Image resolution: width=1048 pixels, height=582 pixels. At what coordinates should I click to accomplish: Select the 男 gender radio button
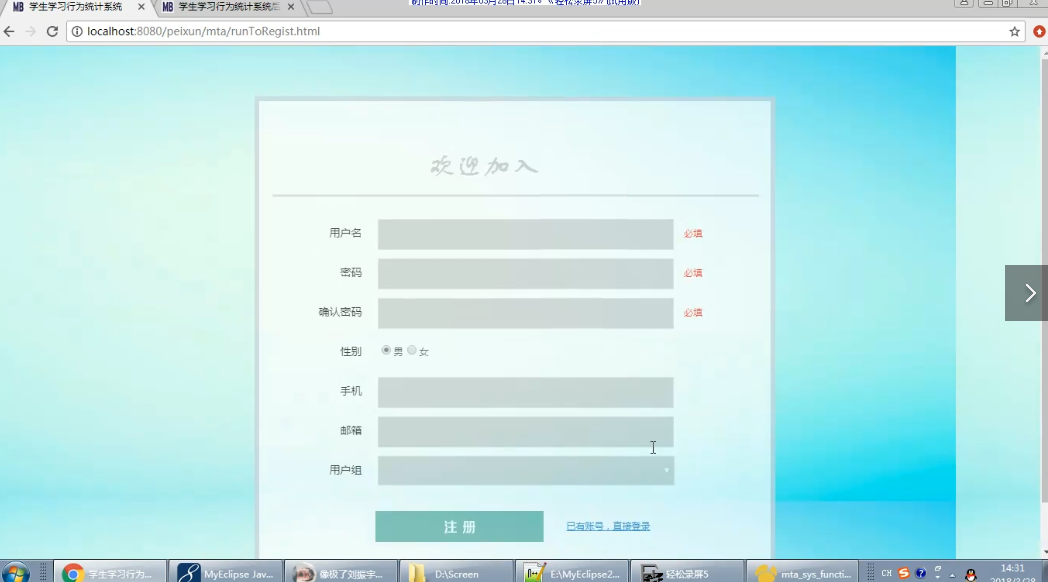click(386, 350)
